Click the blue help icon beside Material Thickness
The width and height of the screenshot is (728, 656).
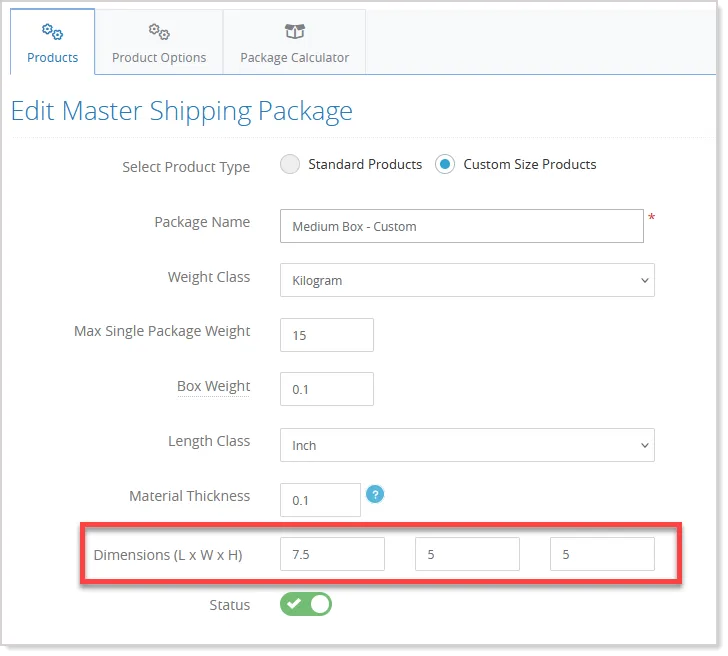(x=375, y=494)
